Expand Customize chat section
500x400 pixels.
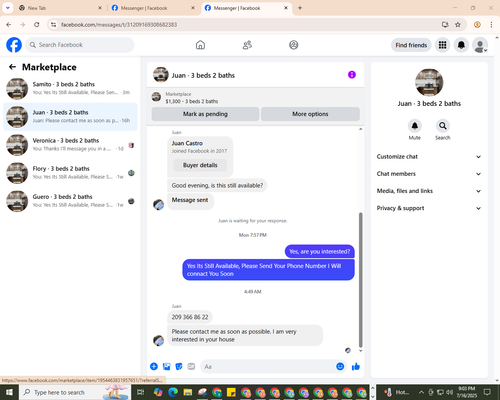point(429,157)
